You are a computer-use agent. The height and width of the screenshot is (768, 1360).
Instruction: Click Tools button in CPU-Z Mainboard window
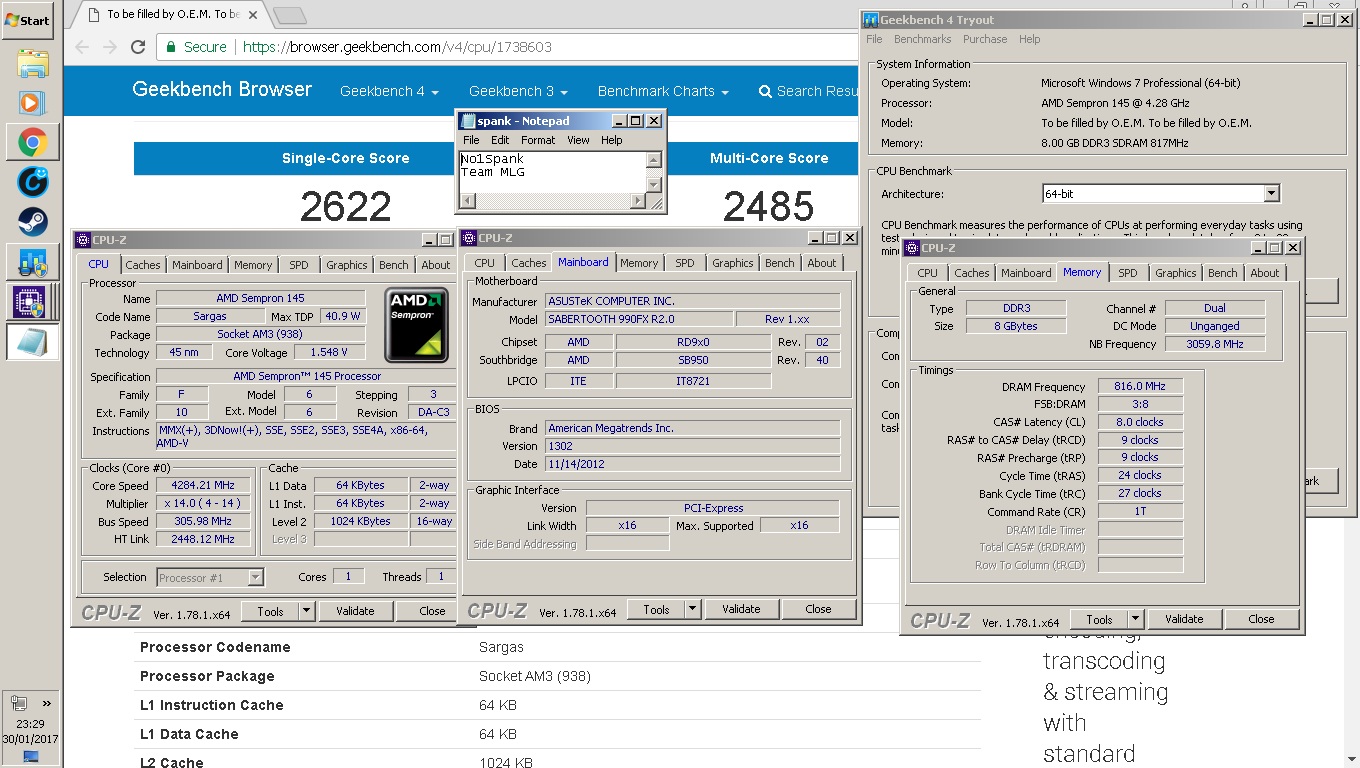pos(656,609)
